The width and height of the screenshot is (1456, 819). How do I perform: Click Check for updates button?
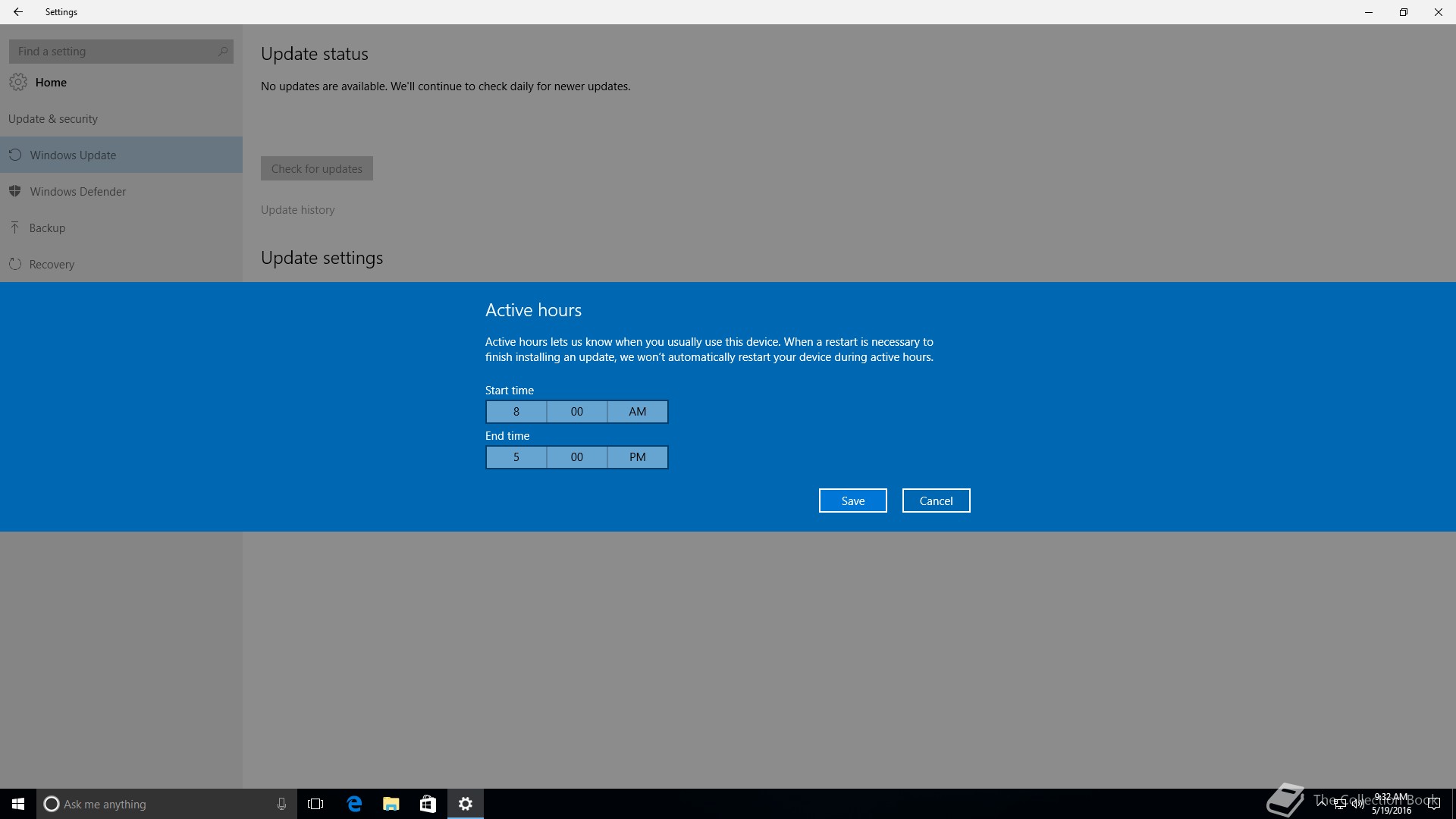[317, 168]
